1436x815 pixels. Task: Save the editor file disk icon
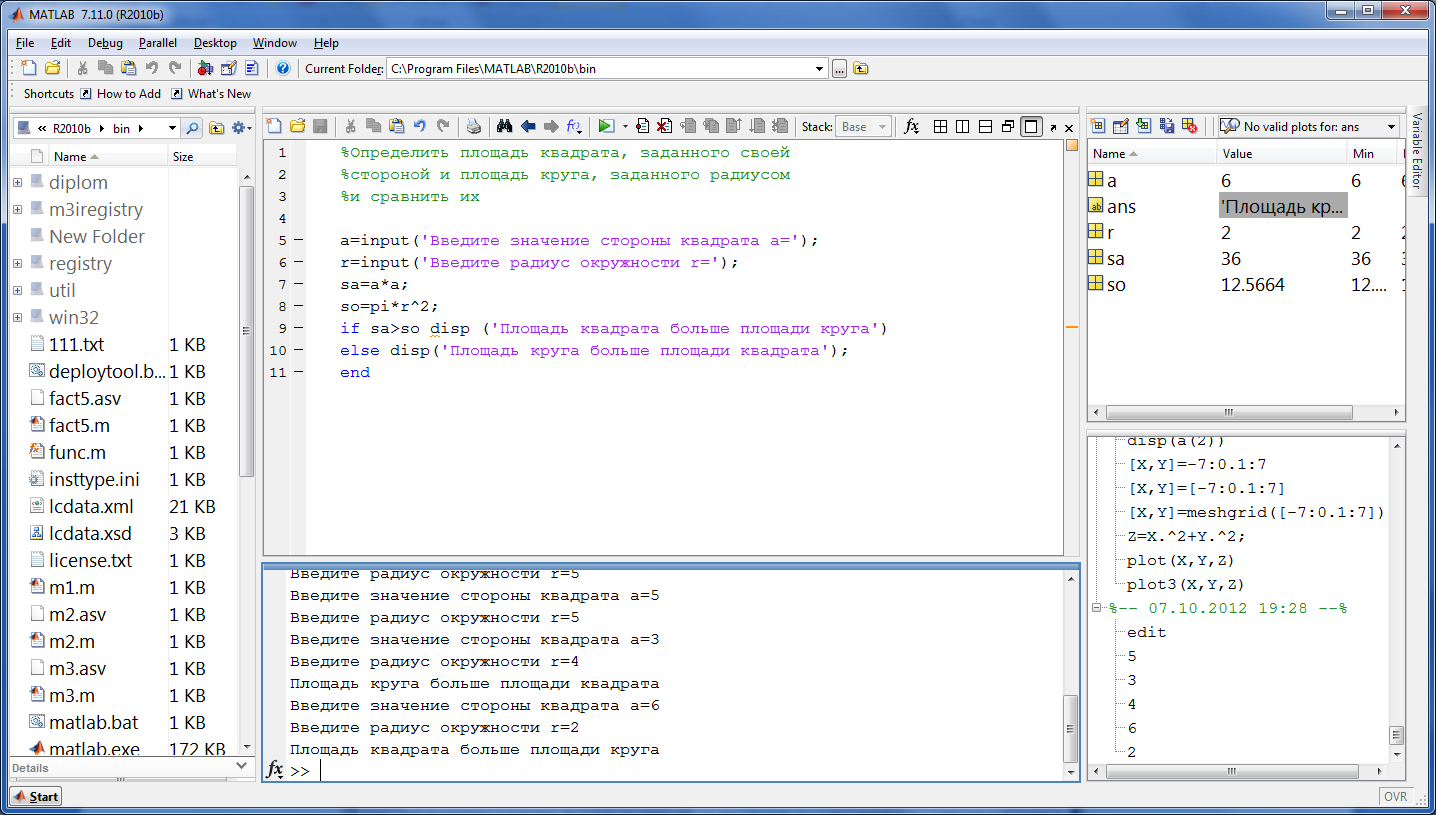click(x=321, y=126)
